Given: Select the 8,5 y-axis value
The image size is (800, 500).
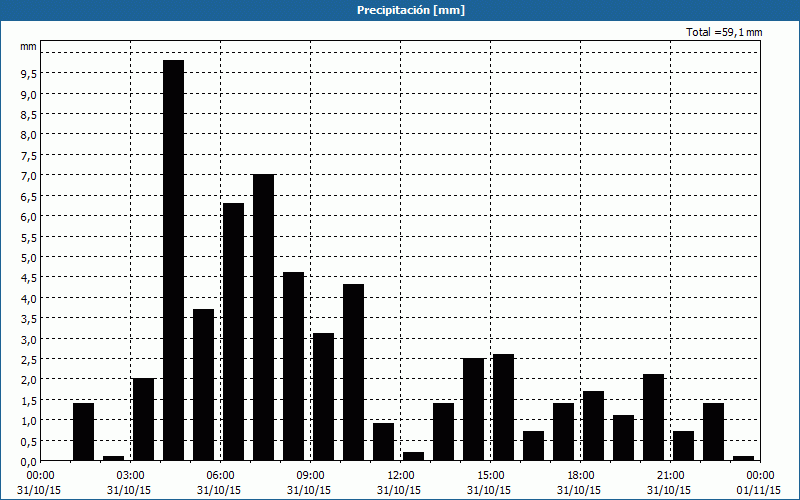Looking at the screenshot, I should pyautogui.click(x=29, y=115).
